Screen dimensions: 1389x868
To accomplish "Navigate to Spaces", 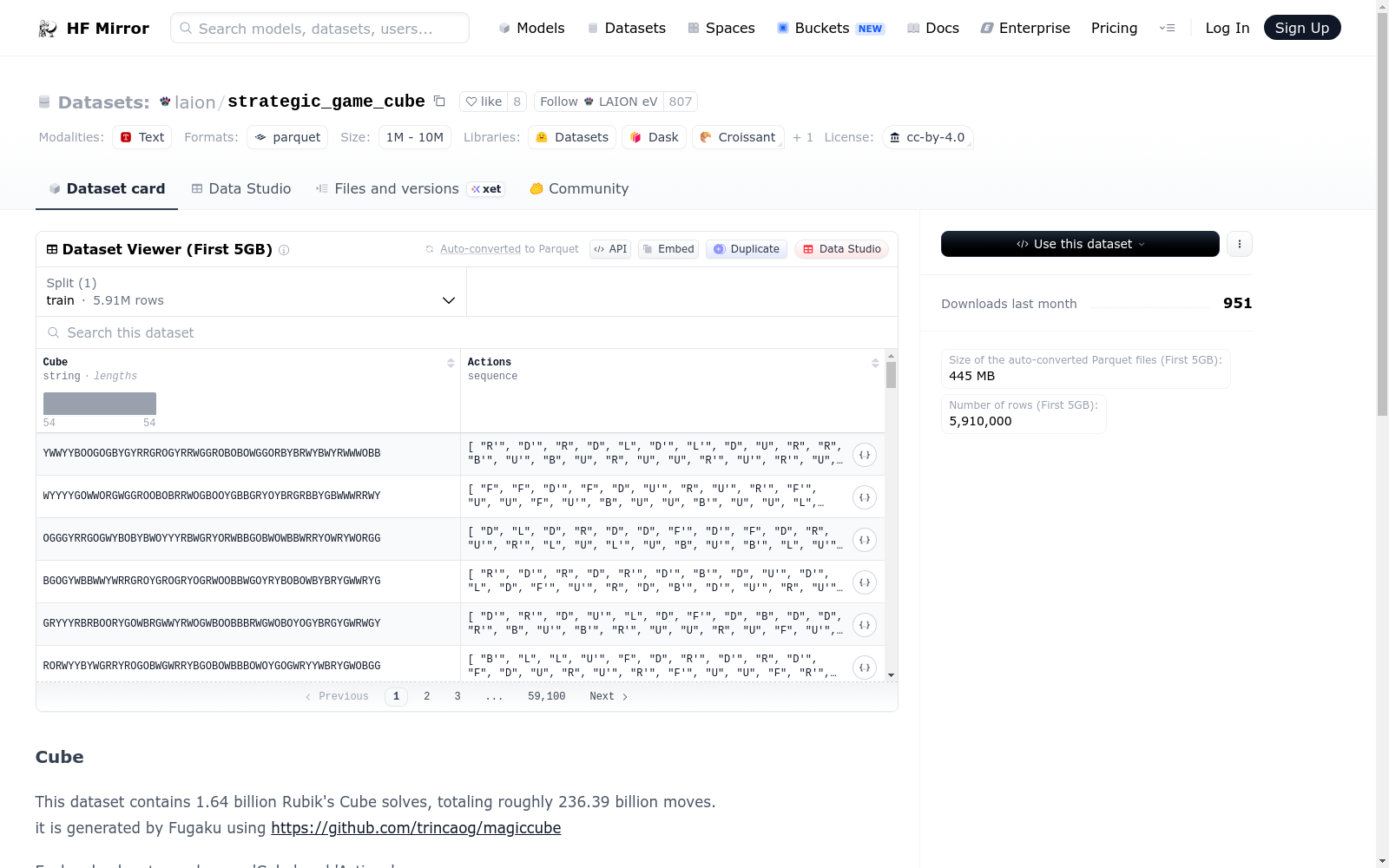I will pyautogui.click(x=721, y=28).
